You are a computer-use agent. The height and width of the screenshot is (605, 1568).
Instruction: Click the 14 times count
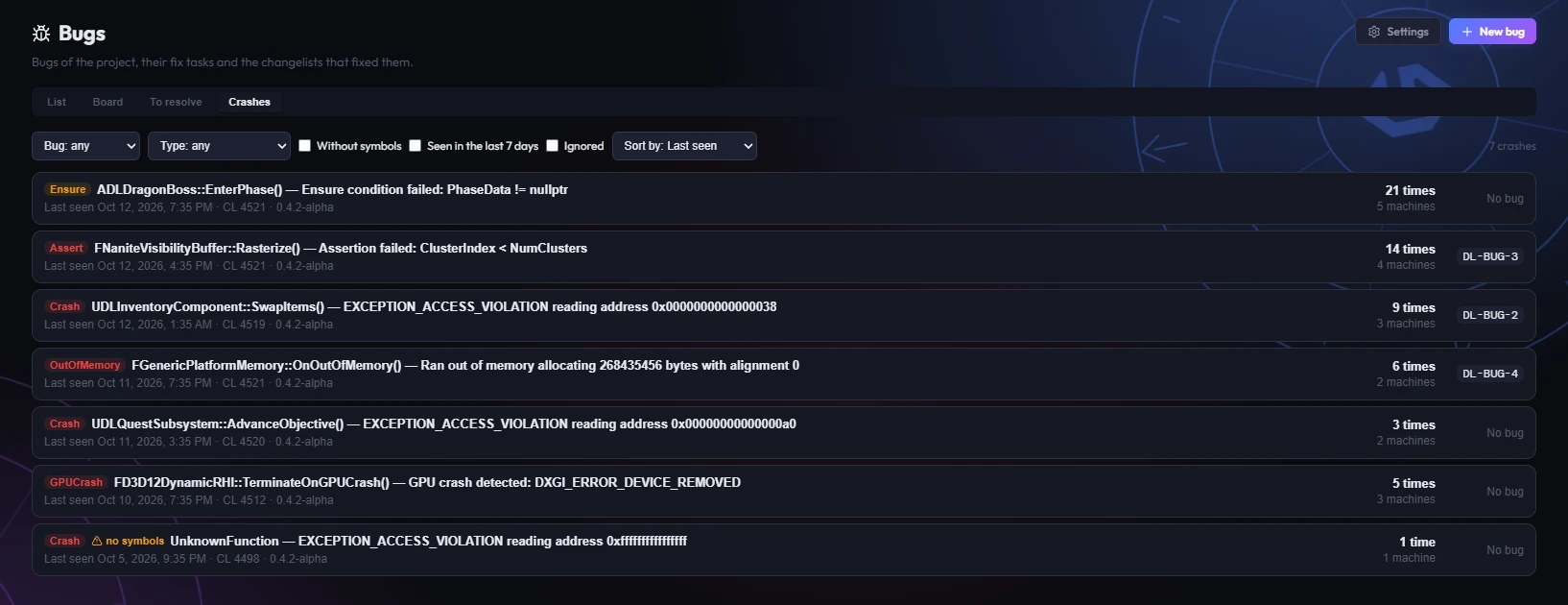[1410, 249]
